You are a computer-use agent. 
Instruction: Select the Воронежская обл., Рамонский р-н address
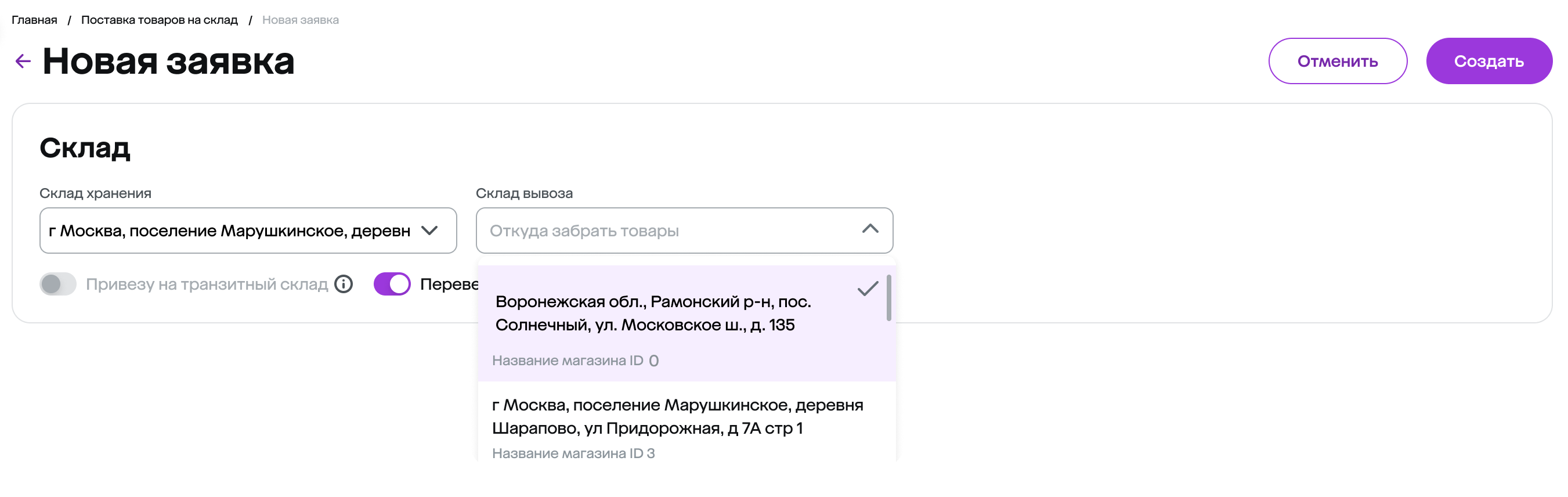tap(652, 313)
